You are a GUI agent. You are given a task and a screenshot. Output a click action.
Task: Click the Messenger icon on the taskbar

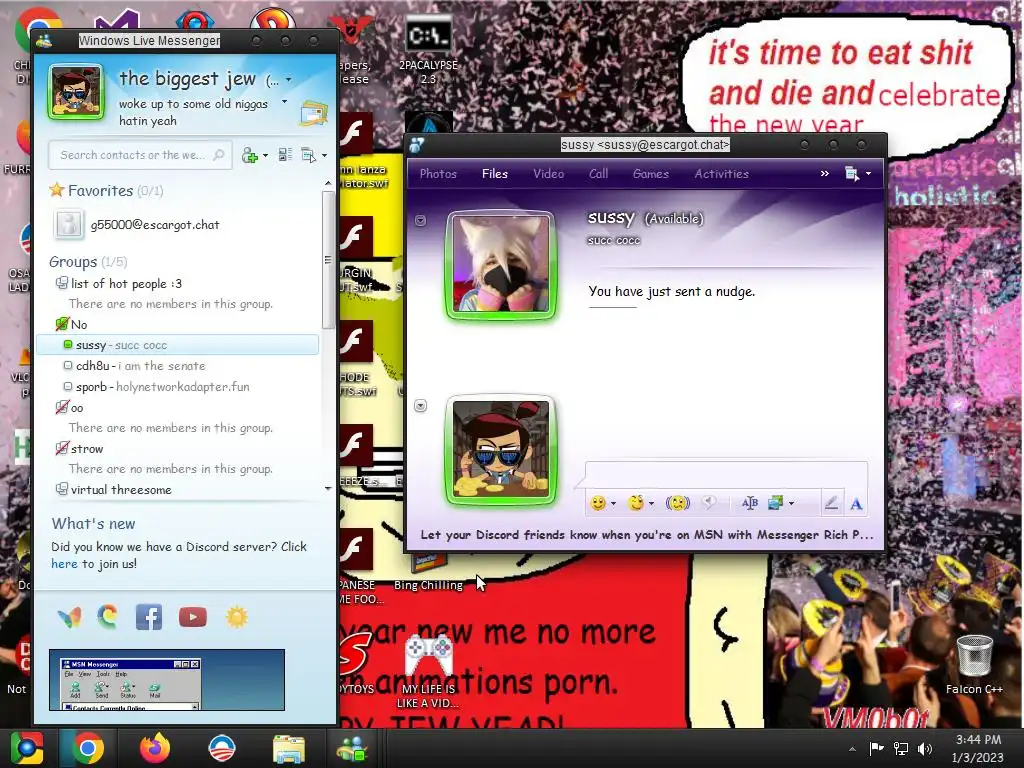pos(353,748)
